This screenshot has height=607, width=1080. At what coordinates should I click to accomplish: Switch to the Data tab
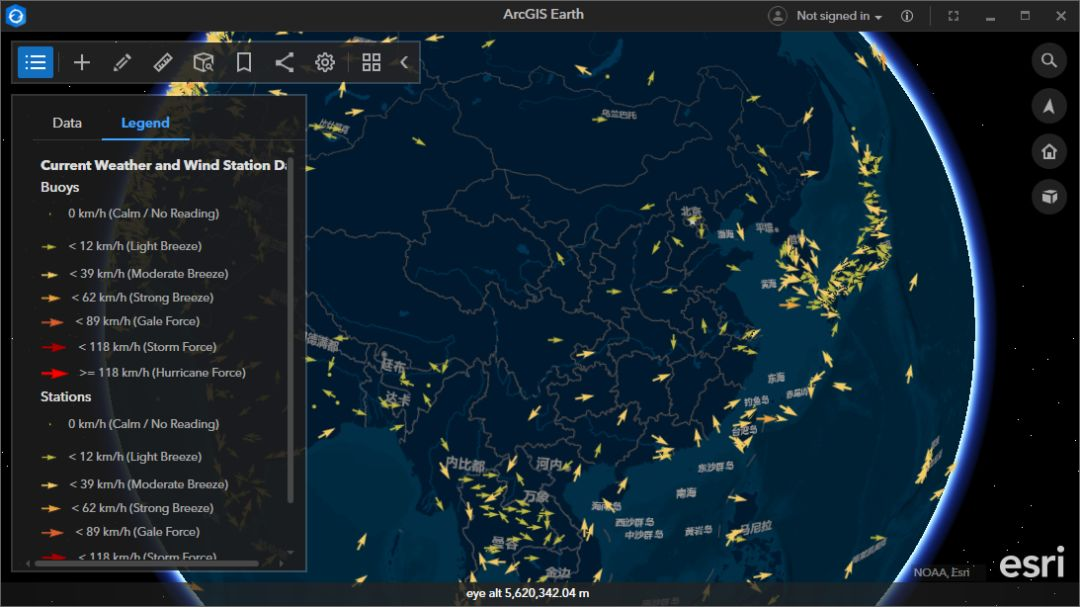[x=67, y=123]
